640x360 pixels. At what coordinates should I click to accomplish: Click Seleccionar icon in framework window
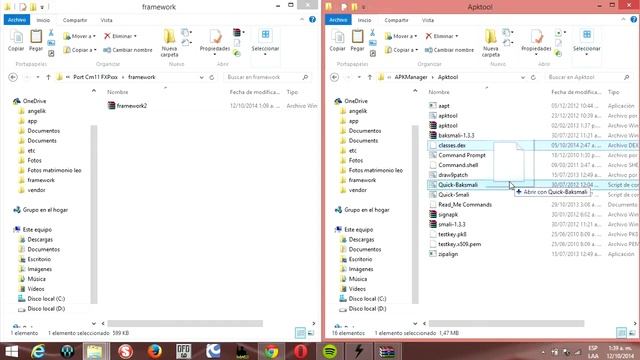[x=265, y=41]
